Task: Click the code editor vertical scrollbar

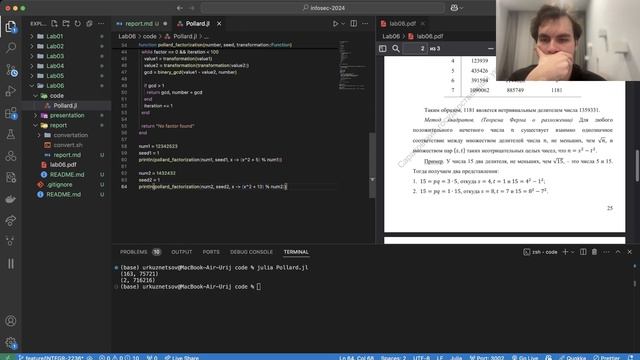Action: pyautogui.click(x=372, y=165)
